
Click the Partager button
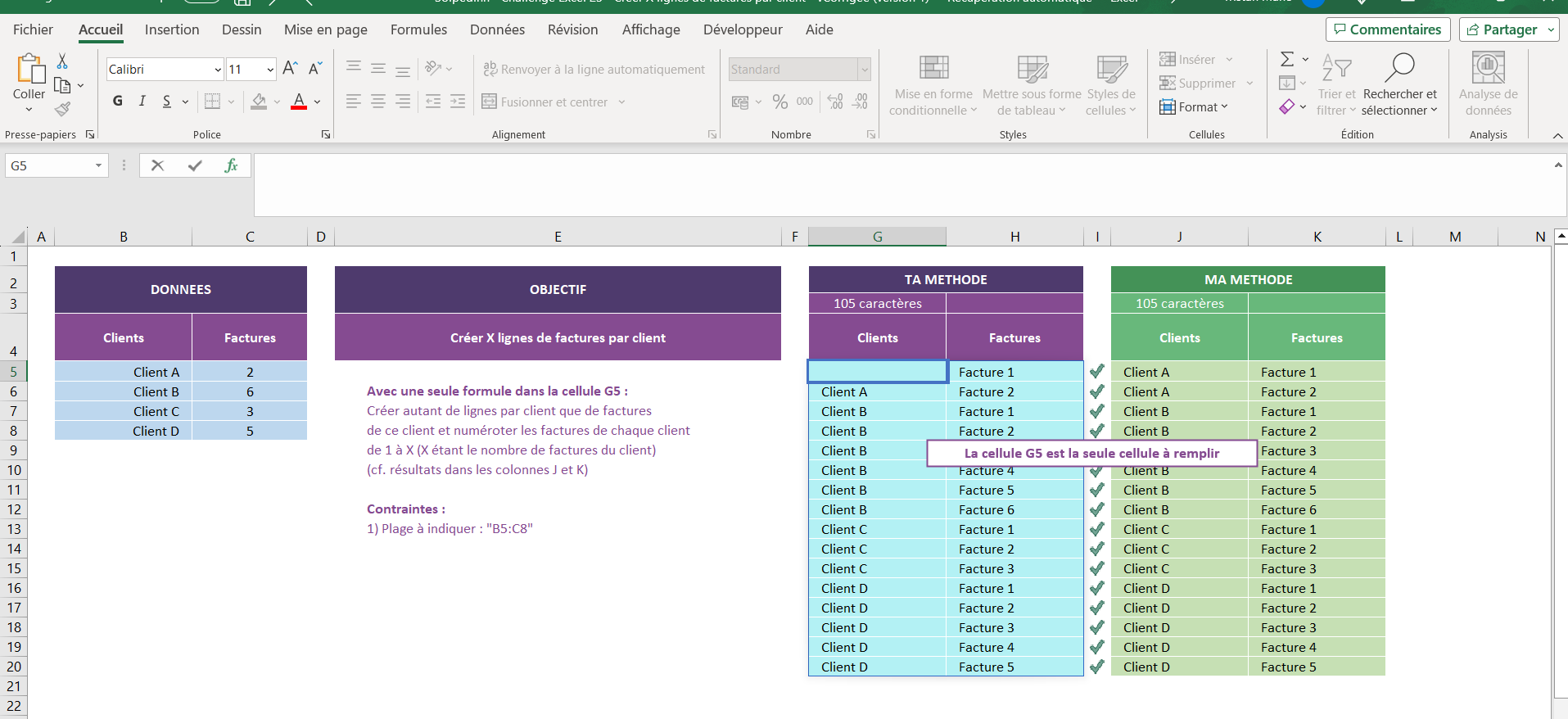[x=1502, y=29]
